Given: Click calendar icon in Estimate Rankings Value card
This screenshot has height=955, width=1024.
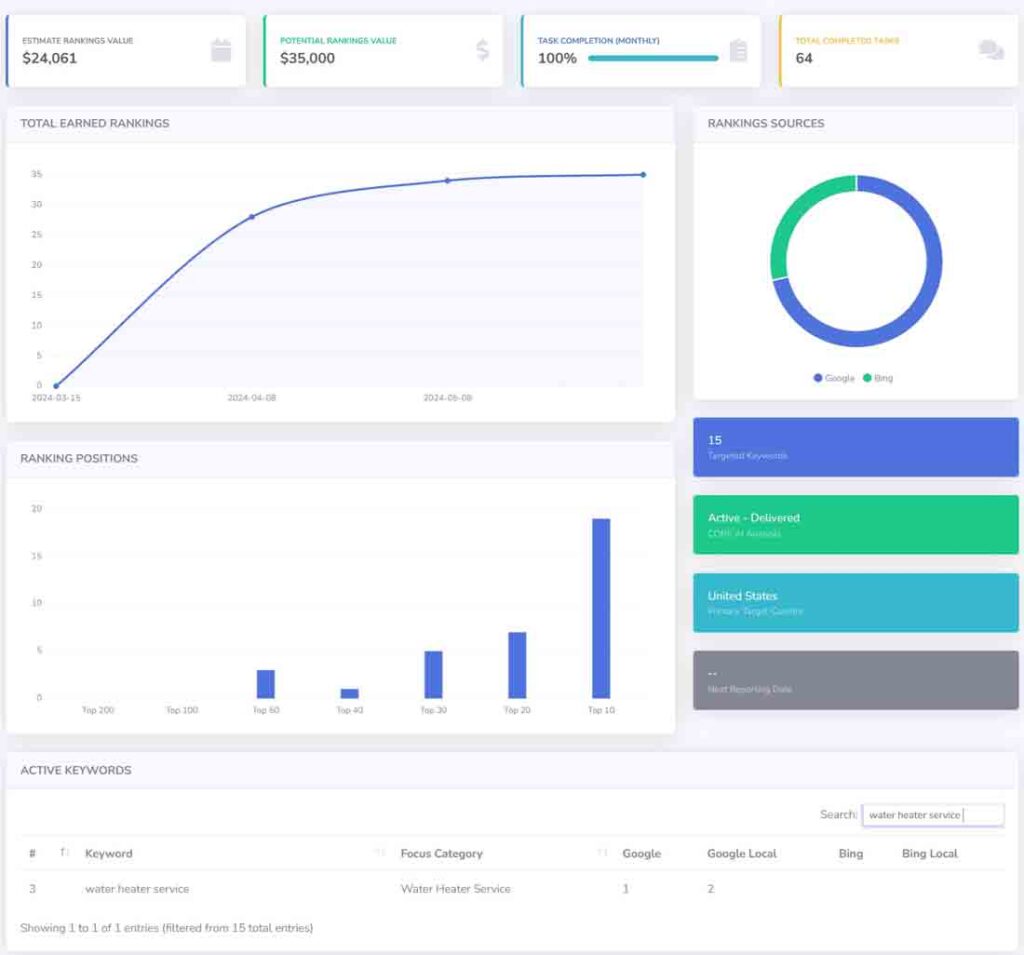Looking at the screenshot, I should click(x=221, y=51).
